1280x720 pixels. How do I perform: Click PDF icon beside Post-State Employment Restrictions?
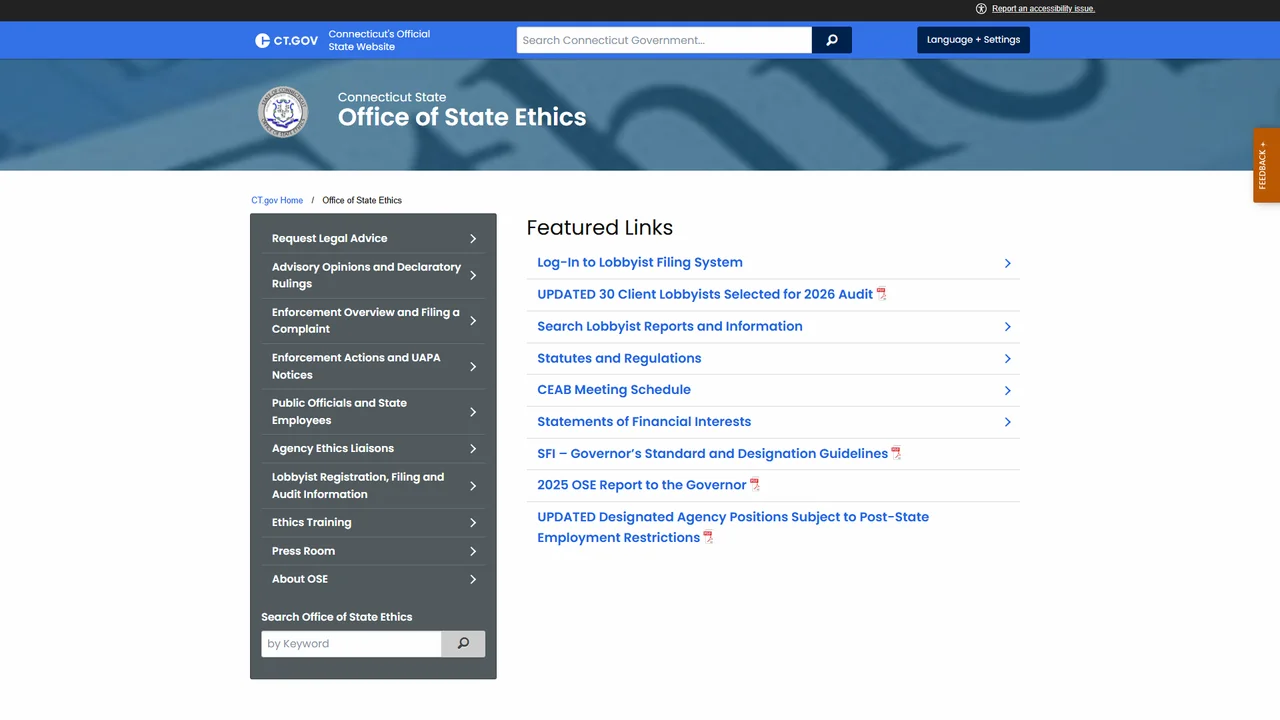(708, 538)
